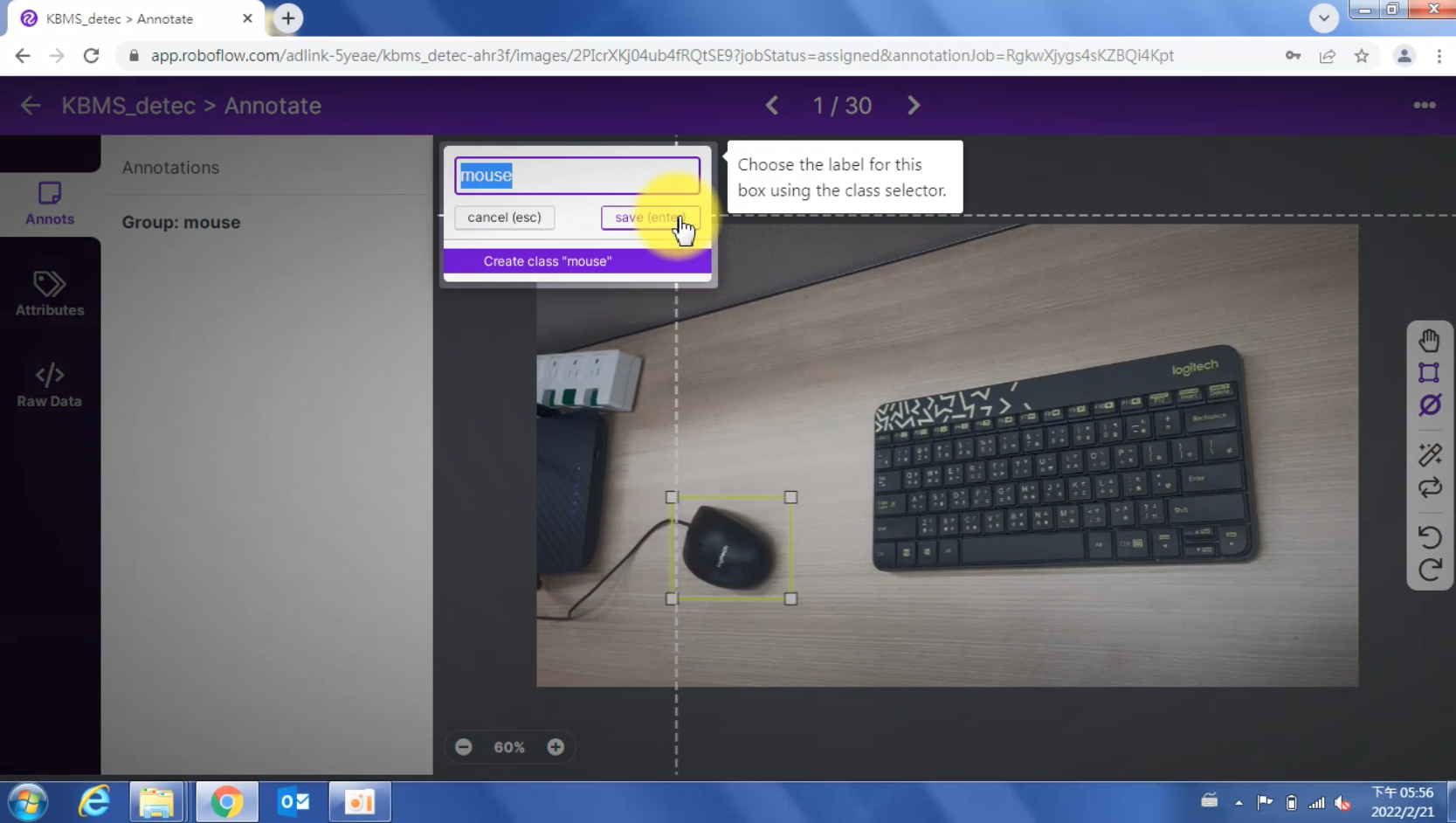Redo the annotation action

click(1429, 570)
